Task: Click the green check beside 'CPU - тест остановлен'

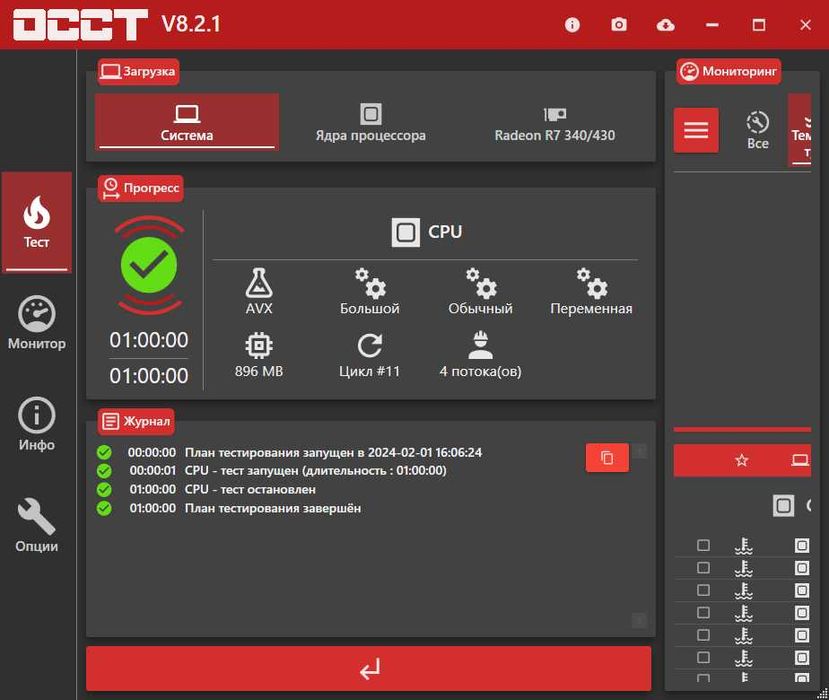Action: point(104,490)
